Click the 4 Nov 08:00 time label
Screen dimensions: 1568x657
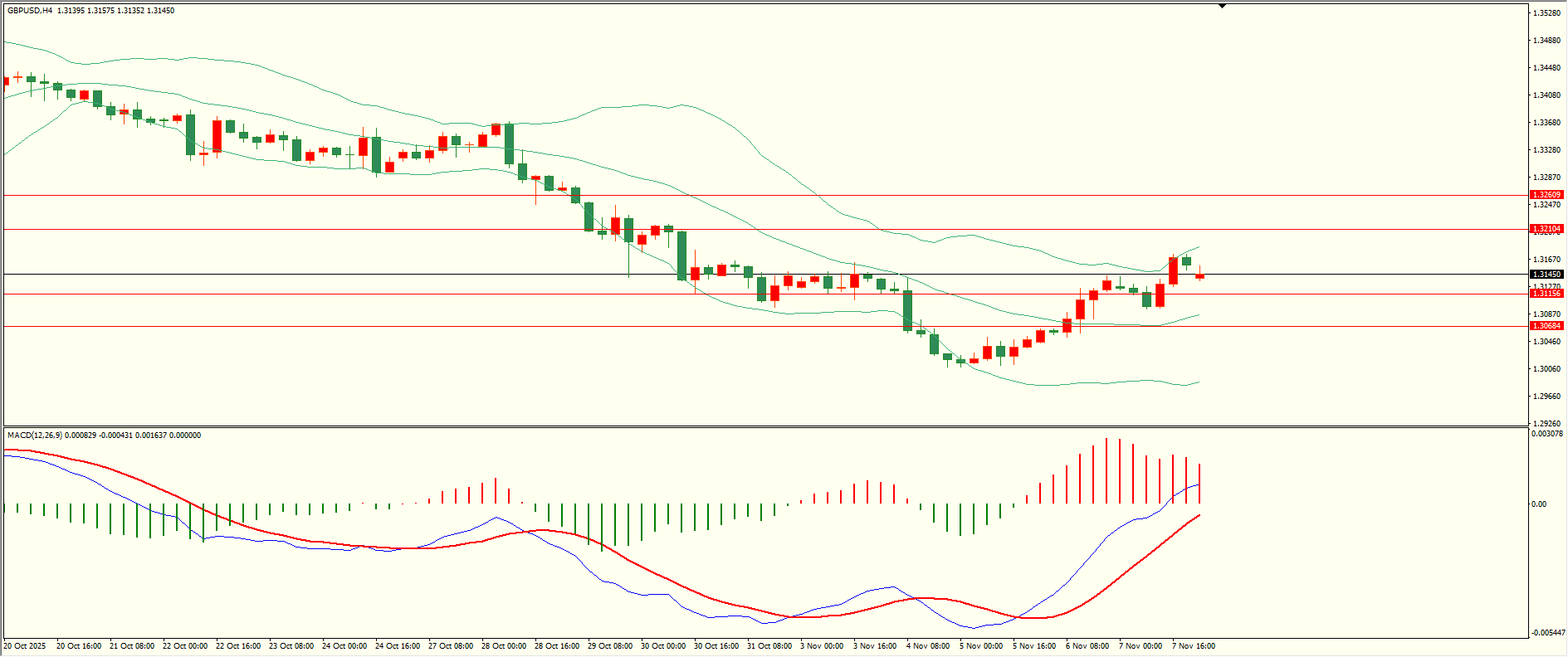tap(928, 646)
